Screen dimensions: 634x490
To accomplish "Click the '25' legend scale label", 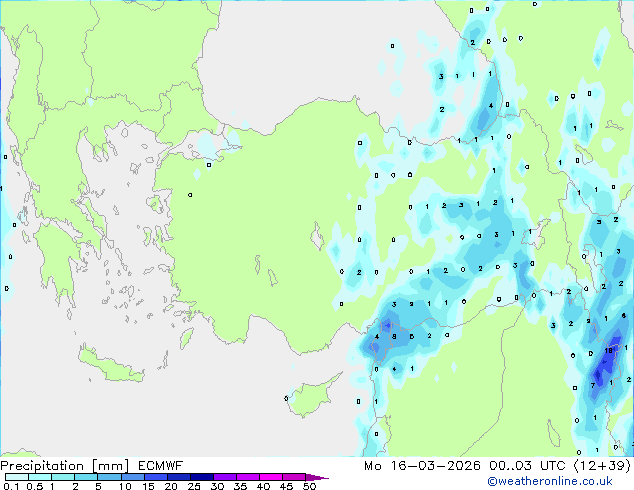I will [x=194, y=486].
